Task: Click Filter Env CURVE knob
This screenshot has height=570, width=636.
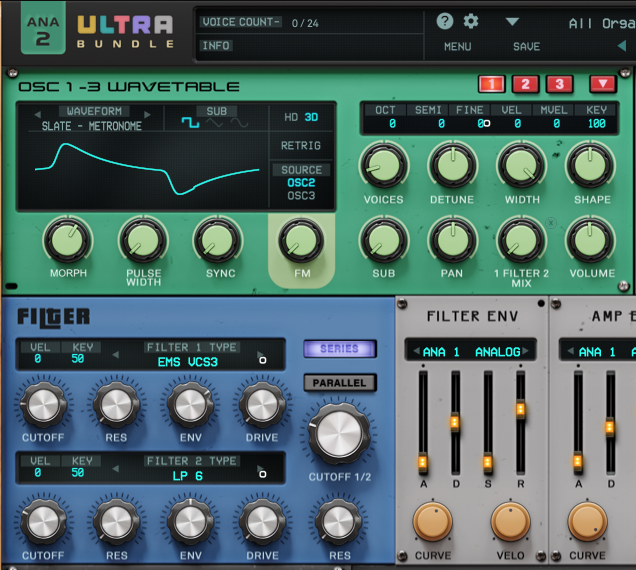Action: click(x=433, y=522)
